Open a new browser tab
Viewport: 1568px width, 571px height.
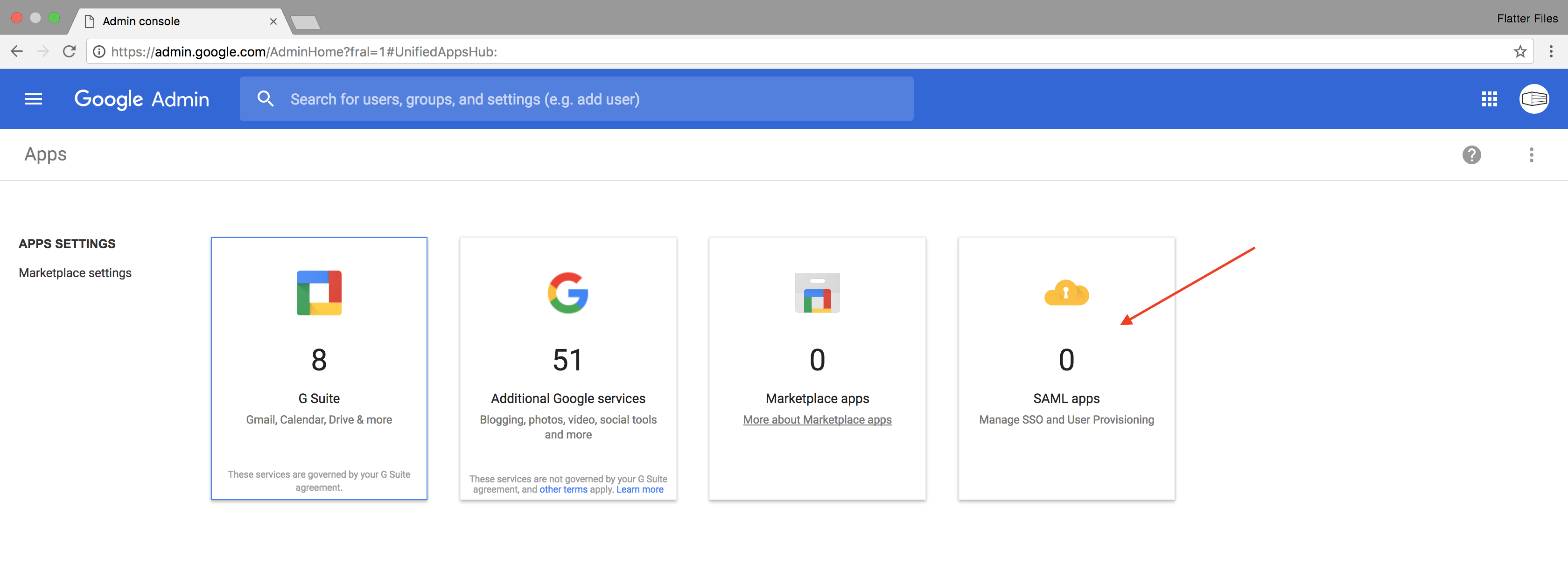click(306, 23)
